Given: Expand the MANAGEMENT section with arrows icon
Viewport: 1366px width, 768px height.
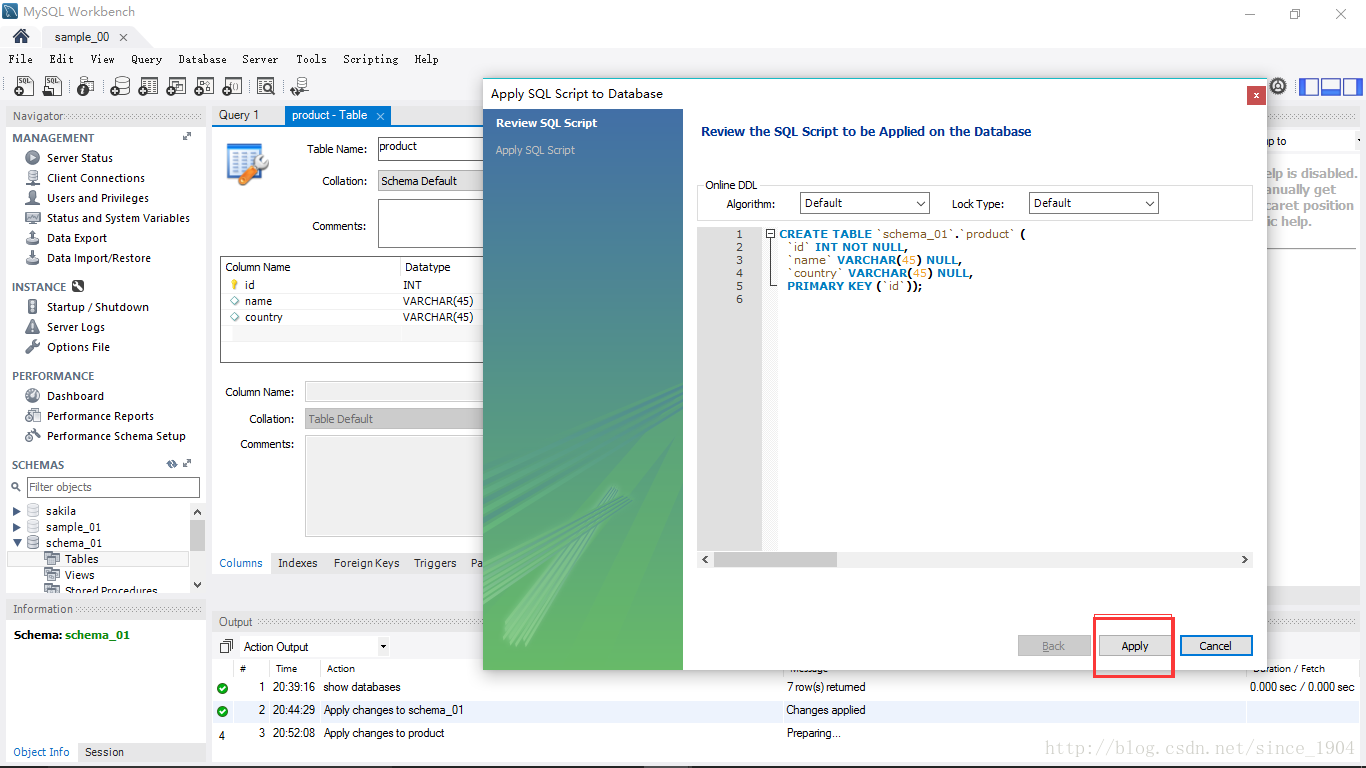Looking at the screenshot, I should 187,137.
